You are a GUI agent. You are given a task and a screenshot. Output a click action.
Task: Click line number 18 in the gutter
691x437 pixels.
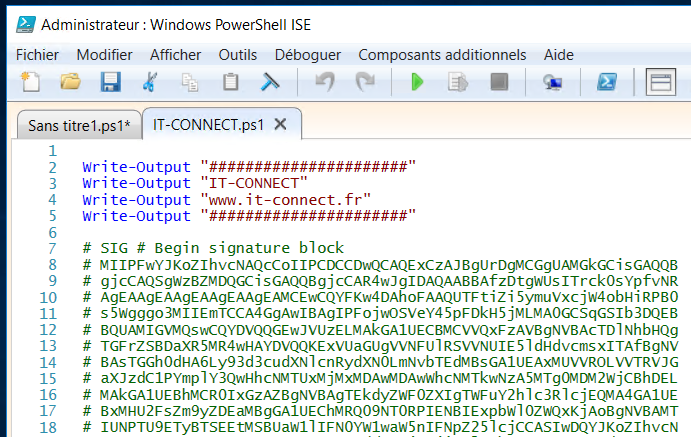point(48,427)
